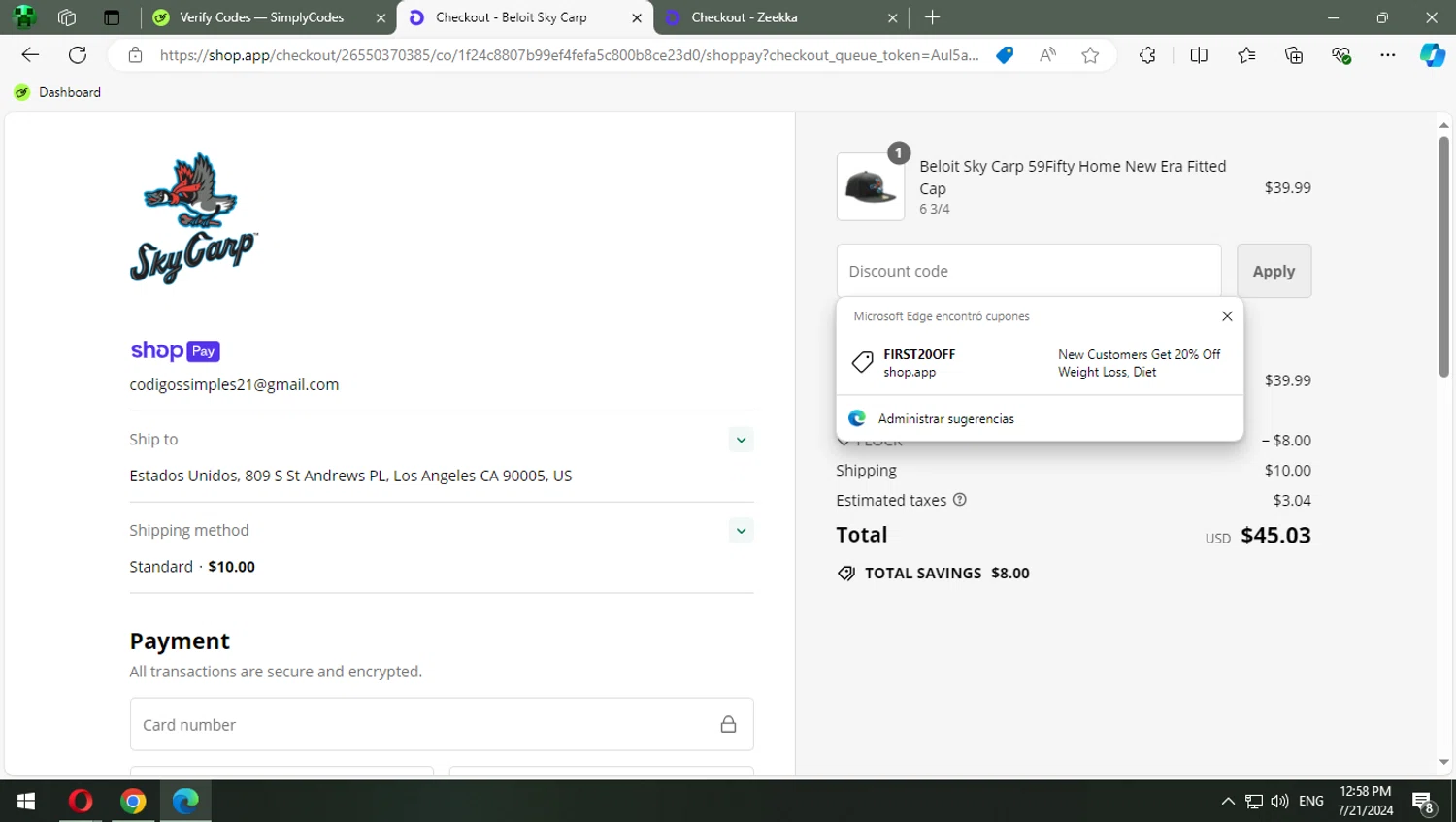The image size is (1456, 822).
Task: View site information lock icon
Action: click(136, 55)
